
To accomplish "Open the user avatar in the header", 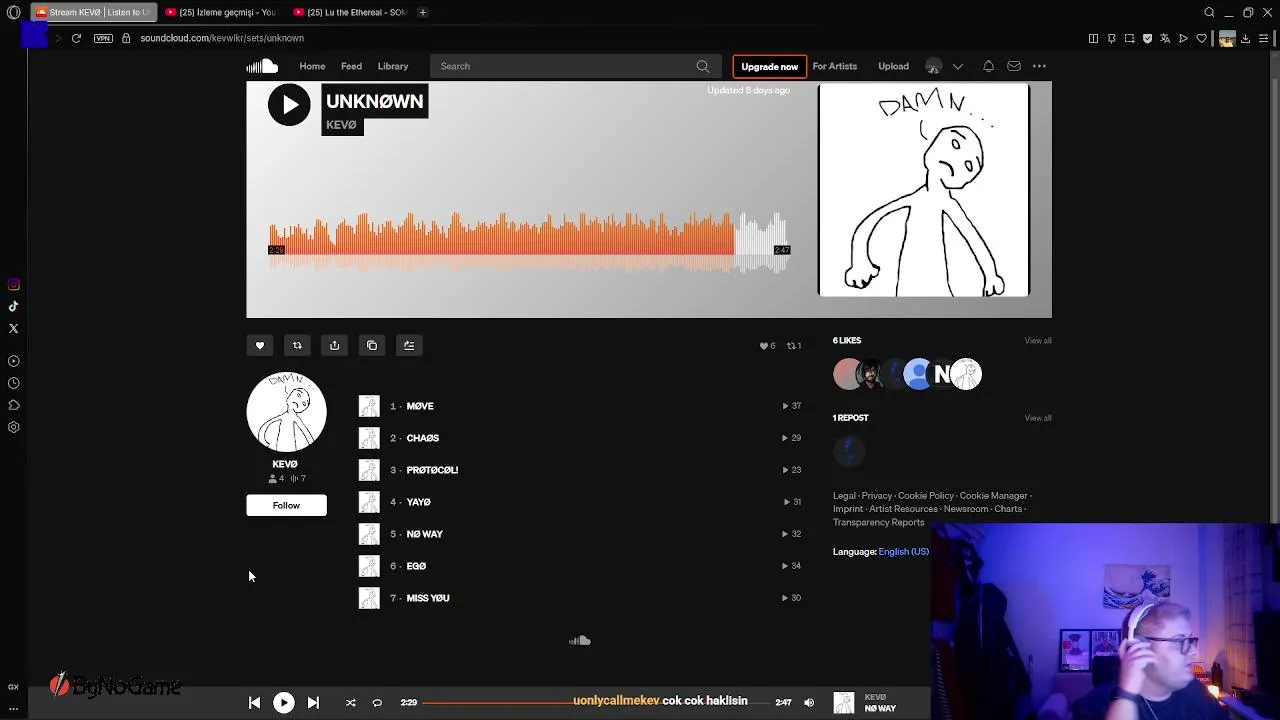I will [933, 66].
